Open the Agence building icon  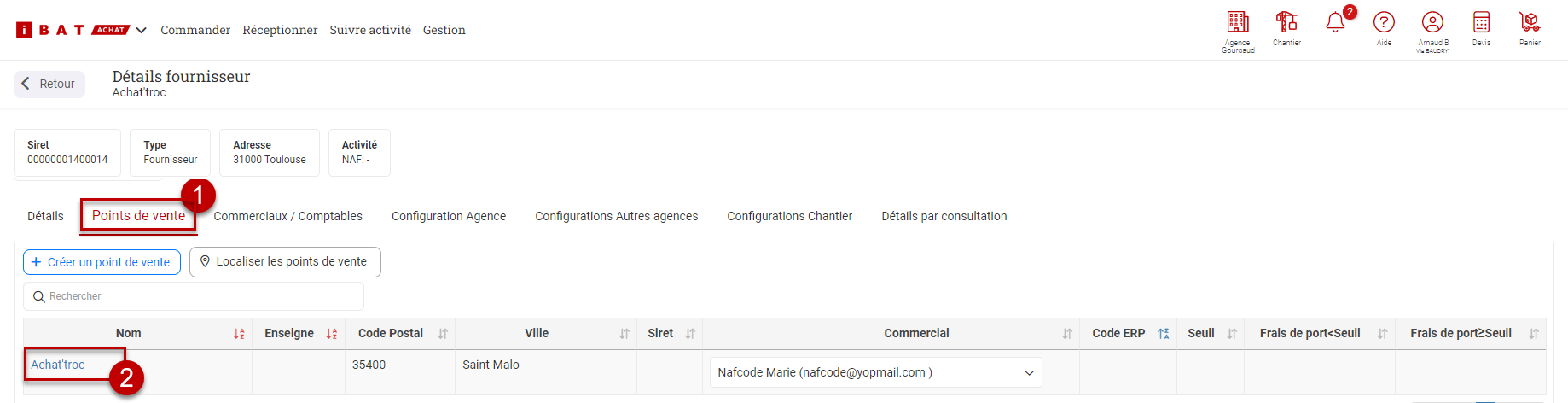pyautogui.click(x=1237, y=22)
